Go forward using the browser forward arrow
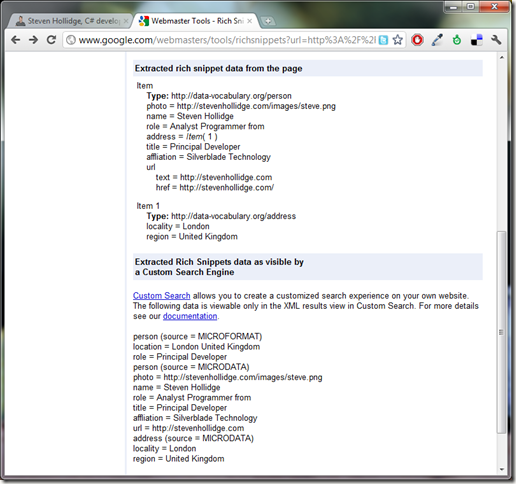The image size is (516, 484). tap(33, 40)
